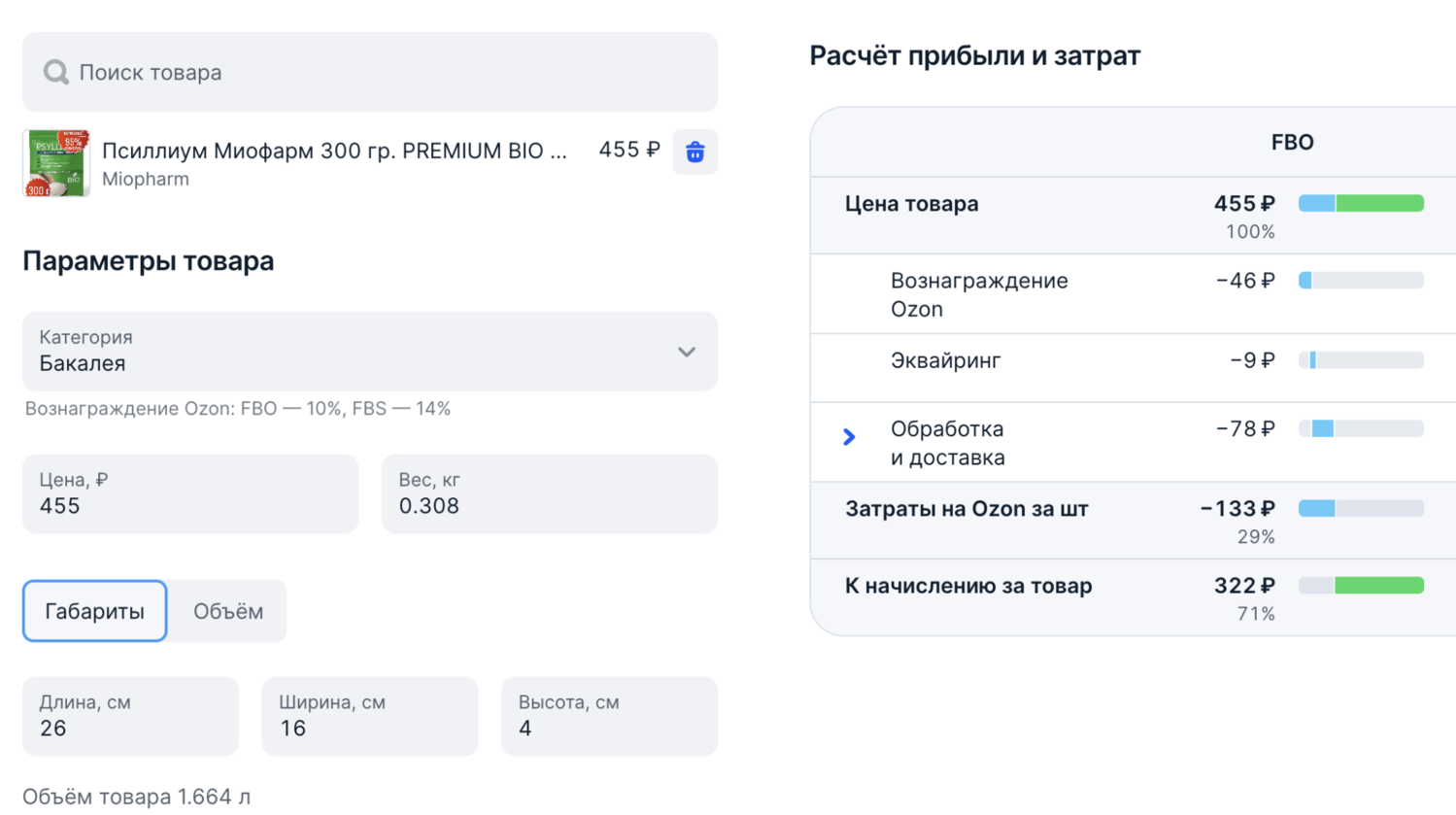
Task: Click the Псиллиум Миофарм product title
Action: 334,151
